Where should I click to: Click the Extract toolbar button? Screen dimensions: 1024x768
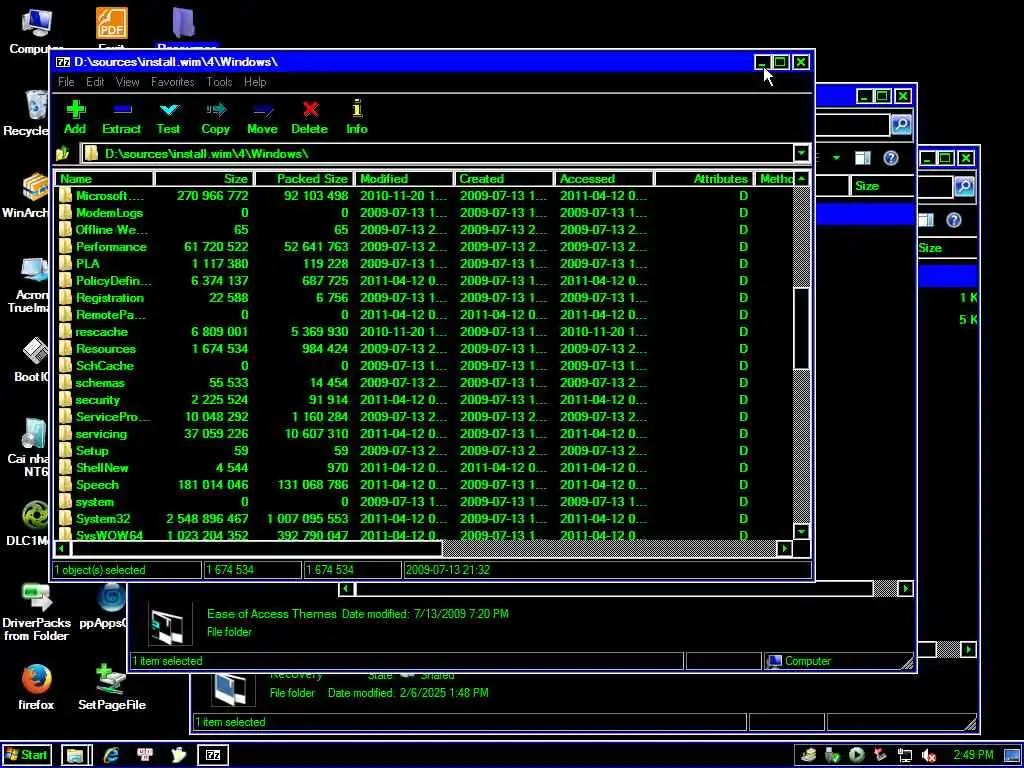coord(121,118)
